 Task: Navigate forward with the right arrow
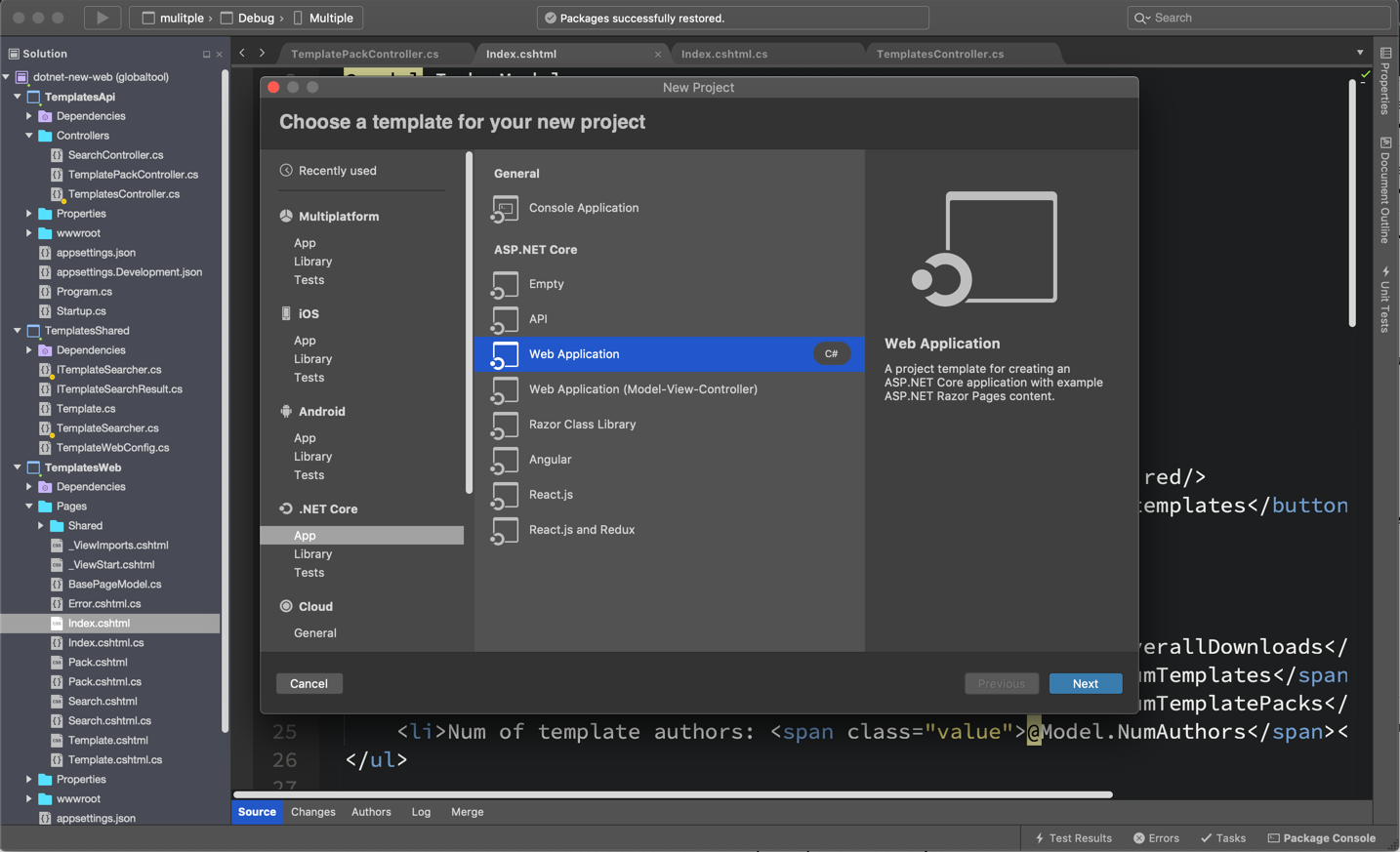click(262, 53)
